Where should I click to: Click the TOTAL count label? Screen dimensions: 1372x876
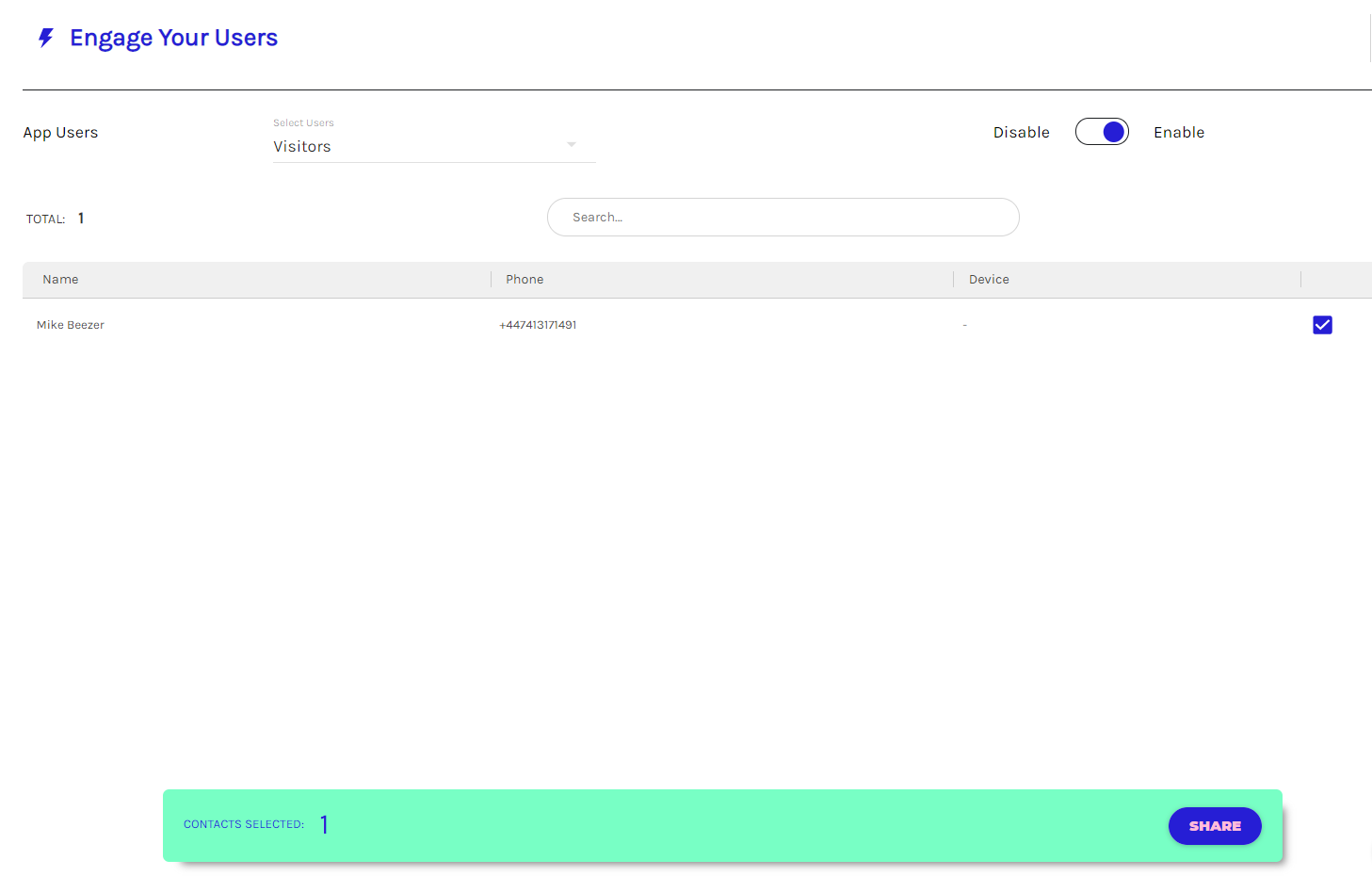pyautogui.click(x=45, y=219)
